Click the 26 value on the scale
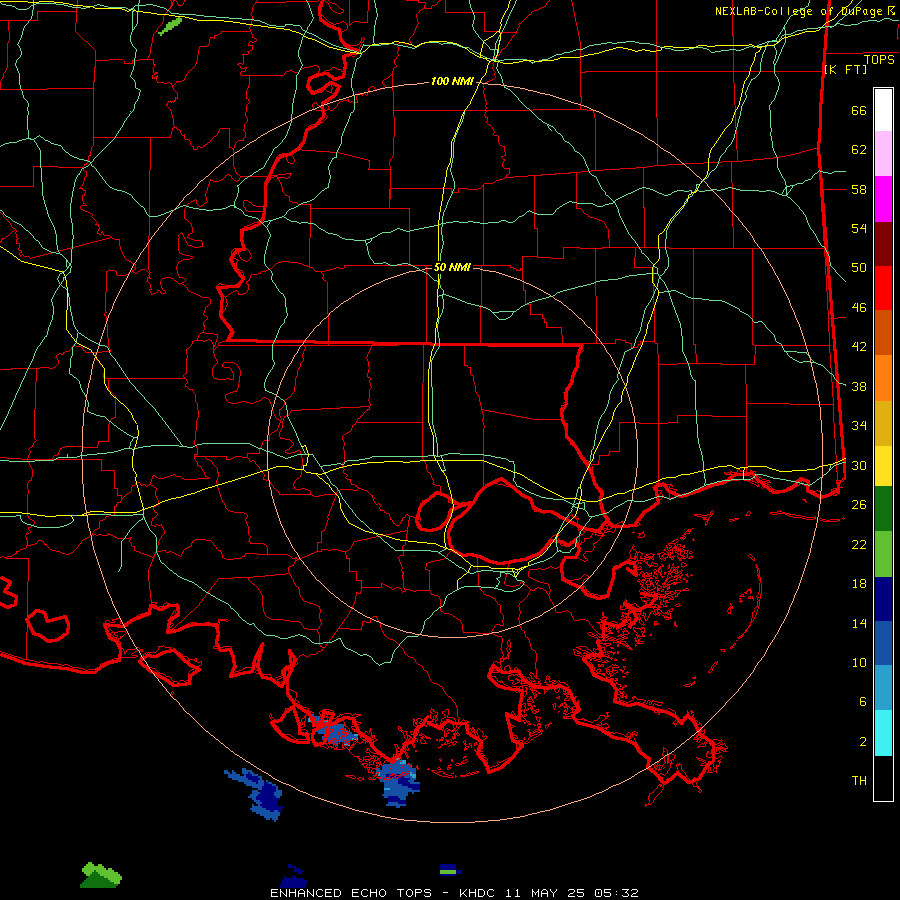900x900 pixels. click(x=859, y=505)
